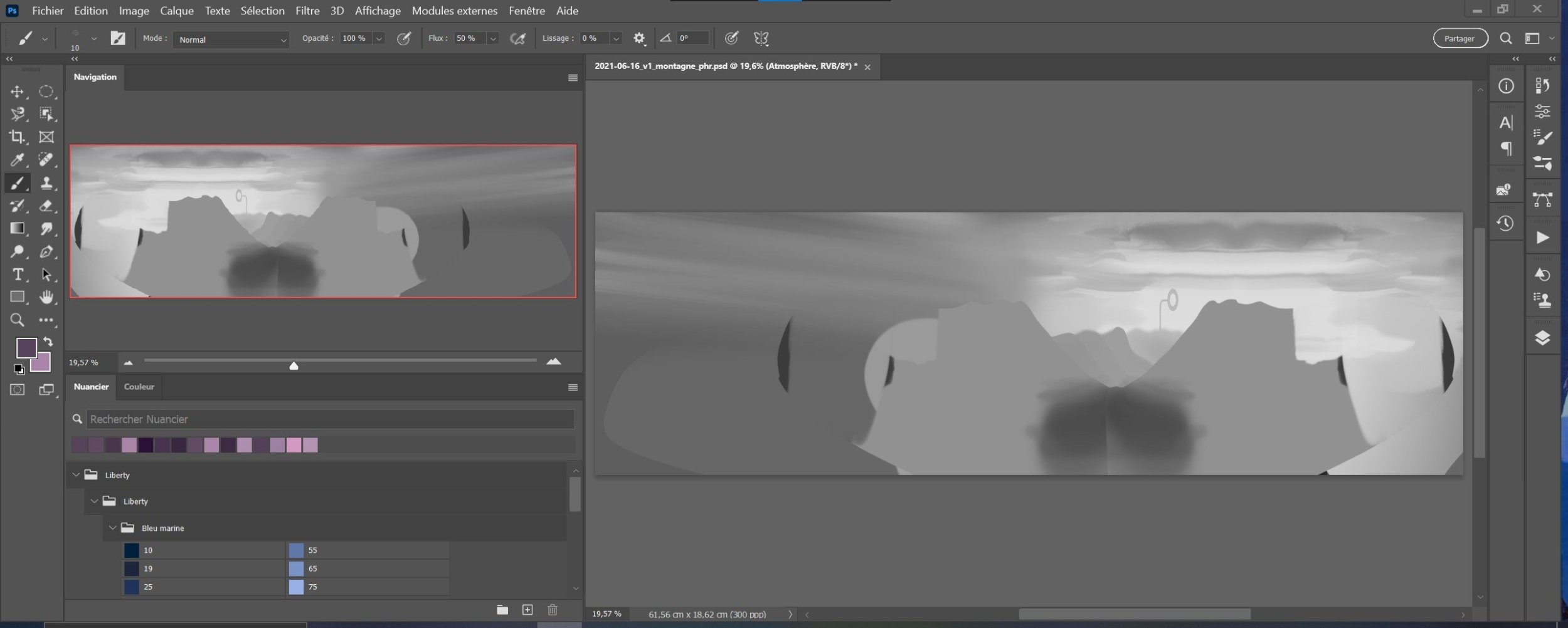Screen dimensions: 1568x628
Task: Select the Eraser tool
Action: 46,206
